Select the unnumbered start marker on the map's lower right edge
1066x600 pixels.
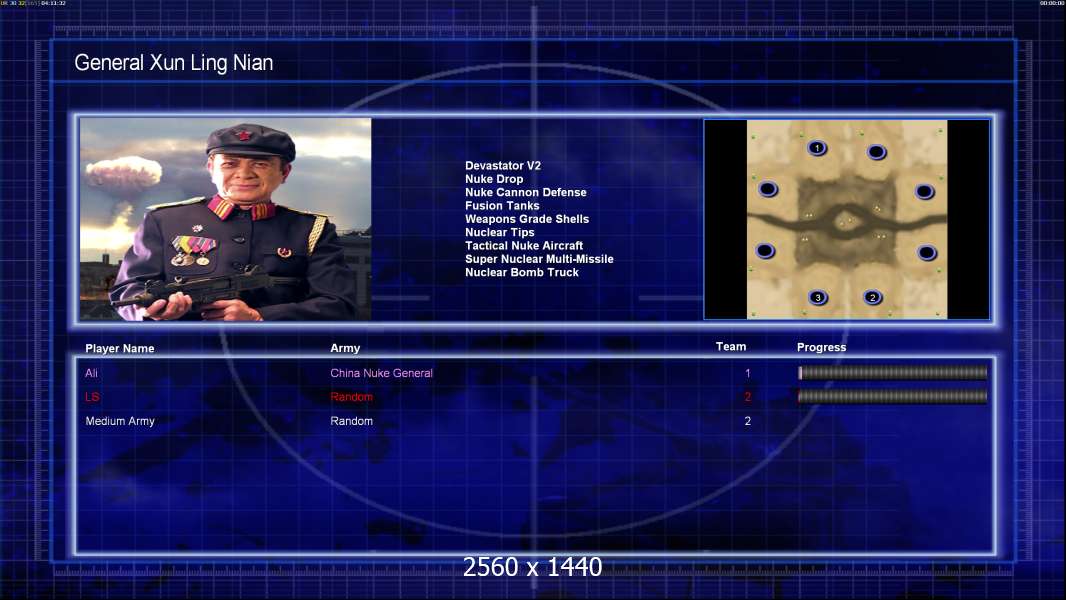[x=927, y=253]
